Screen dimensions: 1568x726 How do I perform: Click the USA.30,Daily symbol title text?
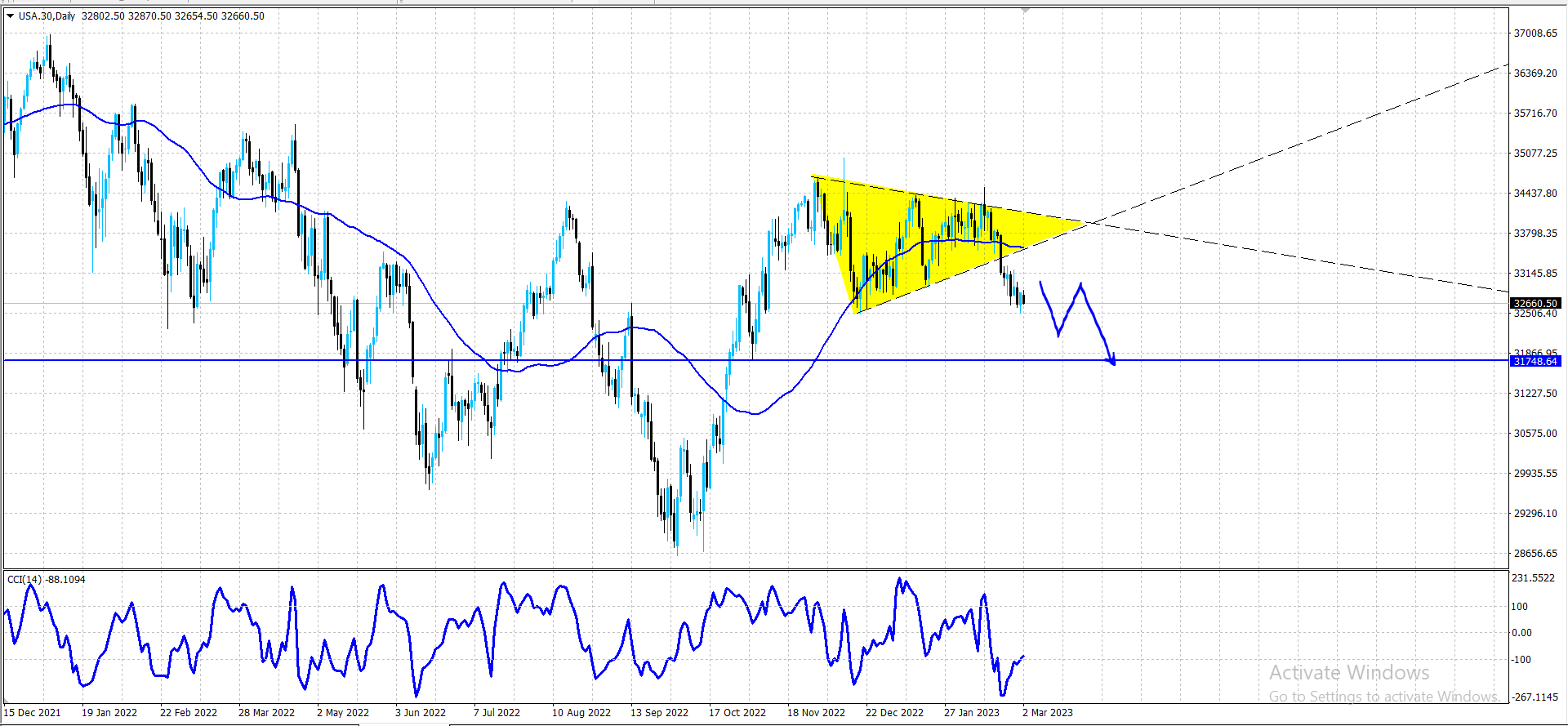coord(47,16)
